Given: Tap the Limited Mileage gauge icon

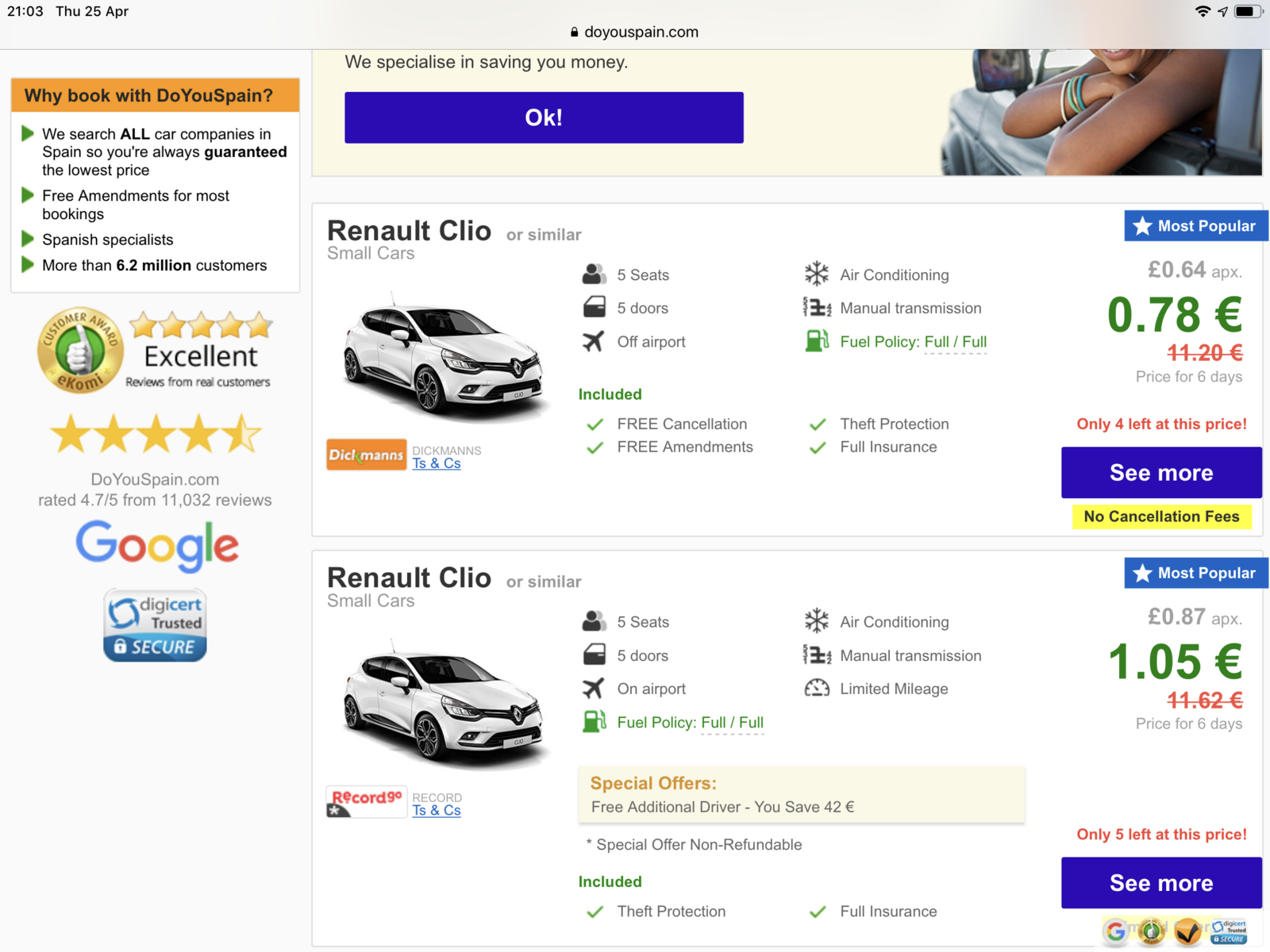Looking at the screenshot, I should tap(816, 689).
